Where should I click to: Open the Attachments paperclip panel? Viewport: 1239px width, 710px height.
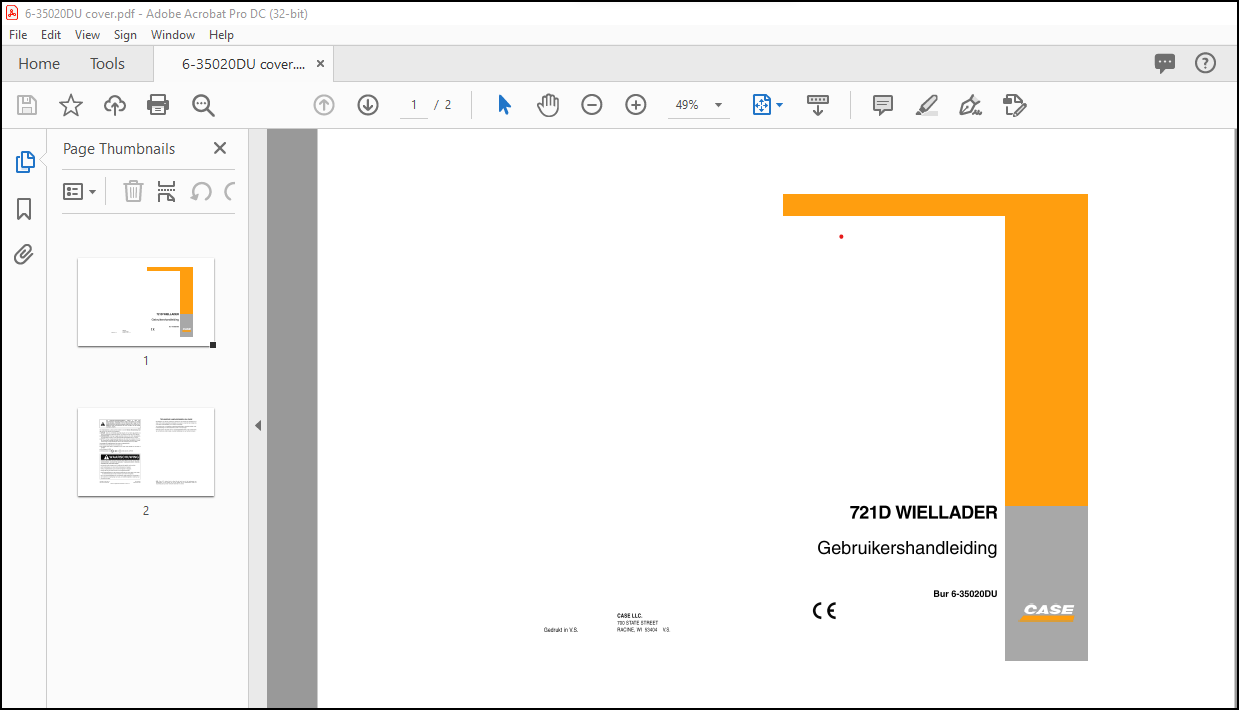[24, 255]
